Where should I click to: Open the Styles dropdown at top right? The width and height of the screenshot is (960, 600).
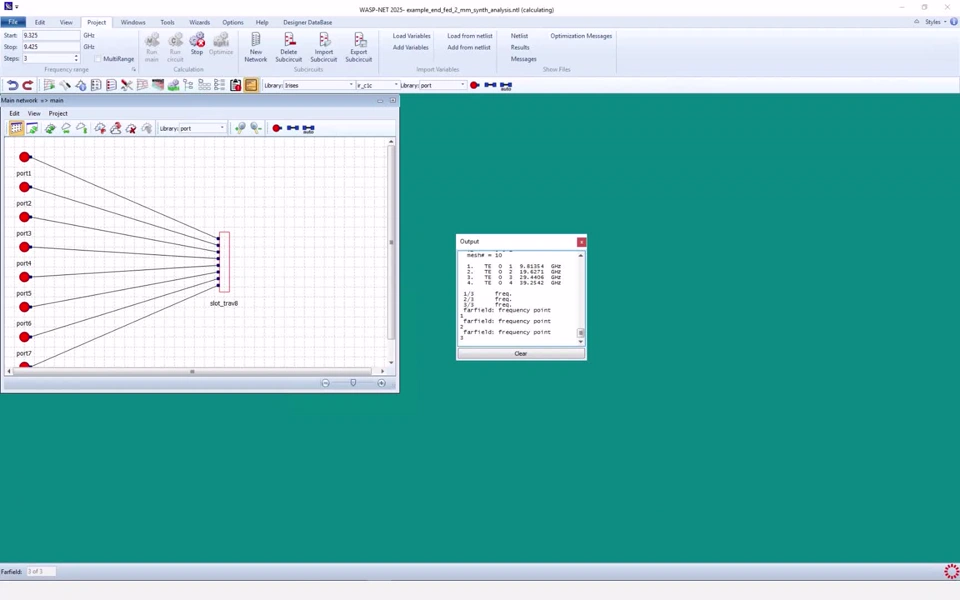click(935, 21)
